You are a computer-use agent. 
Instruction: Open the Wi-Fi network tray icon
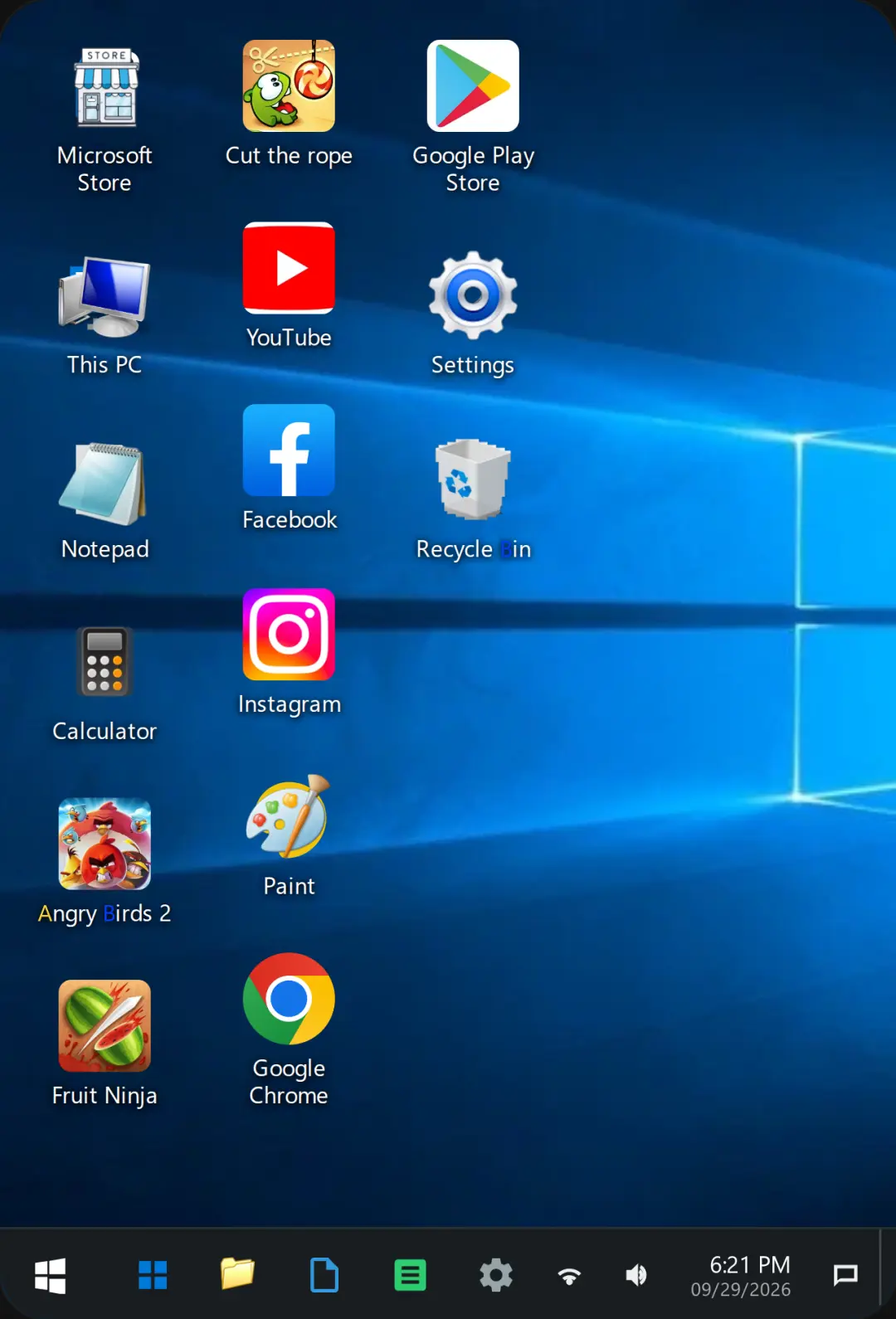[569, 1276]
